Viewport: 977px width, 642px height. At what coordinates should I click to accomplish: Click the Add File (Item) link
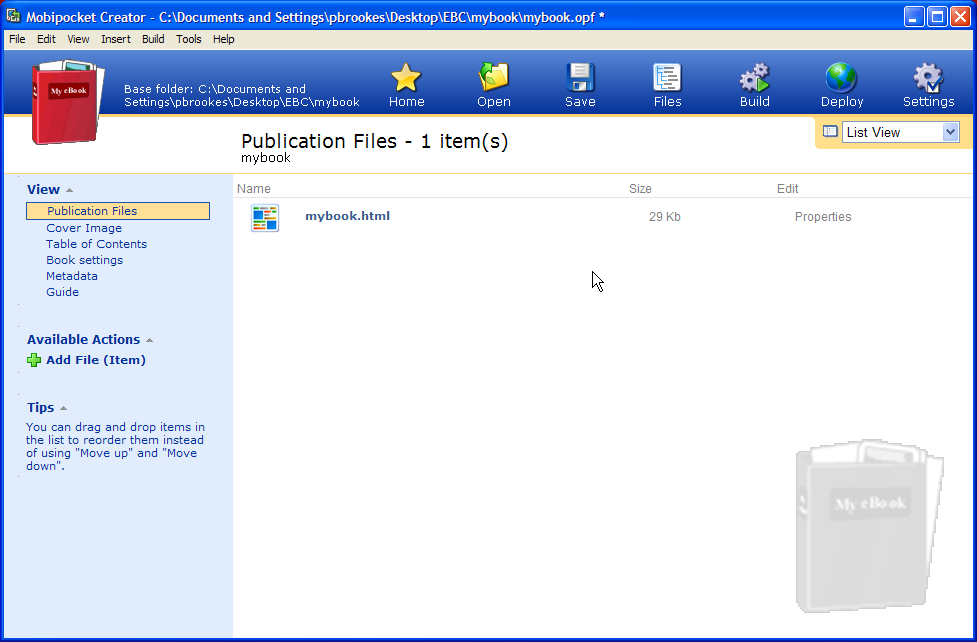click(96, 360)
